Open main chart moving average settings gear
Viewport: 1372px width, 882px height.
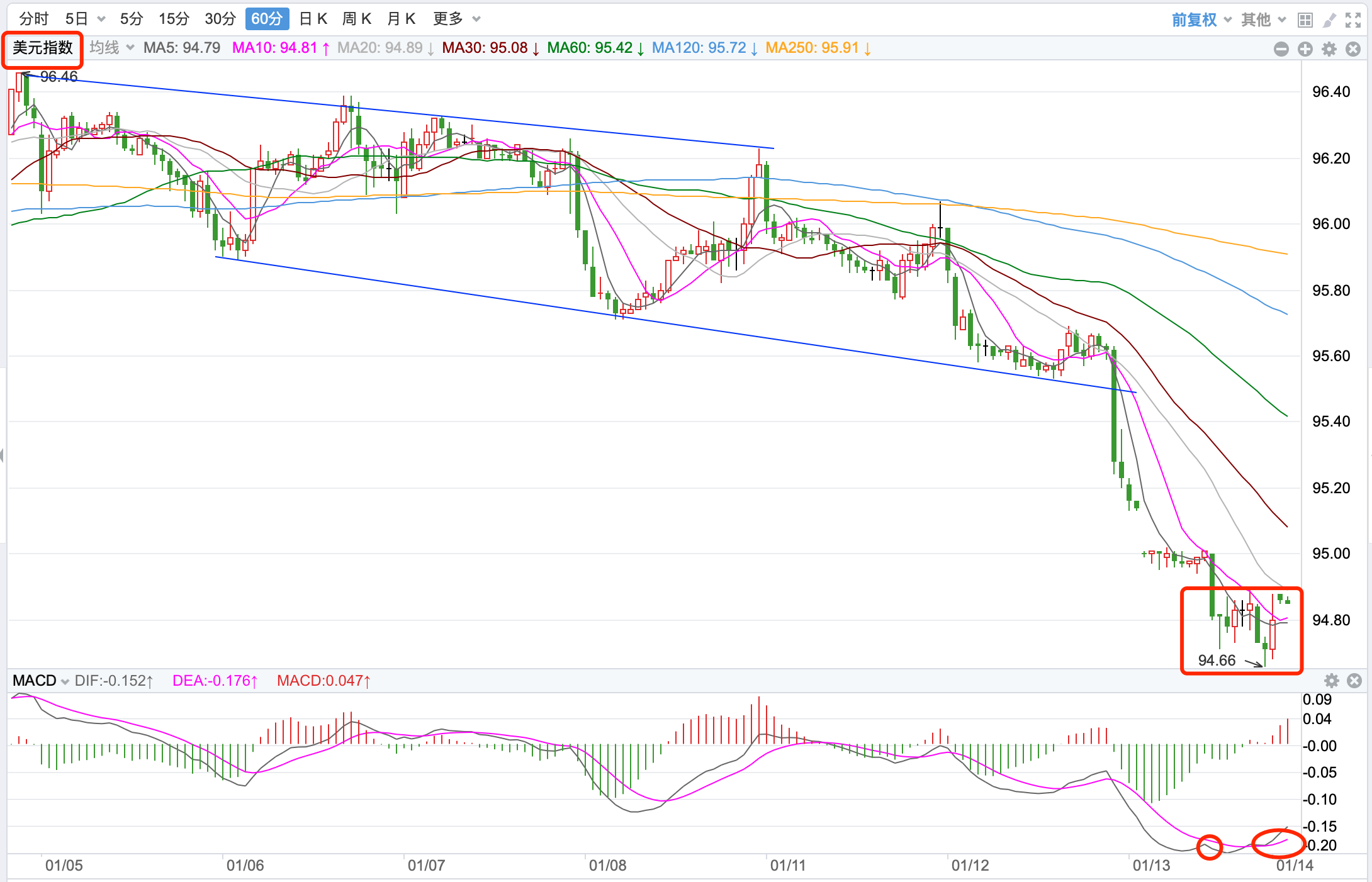tap(1329, 49)
